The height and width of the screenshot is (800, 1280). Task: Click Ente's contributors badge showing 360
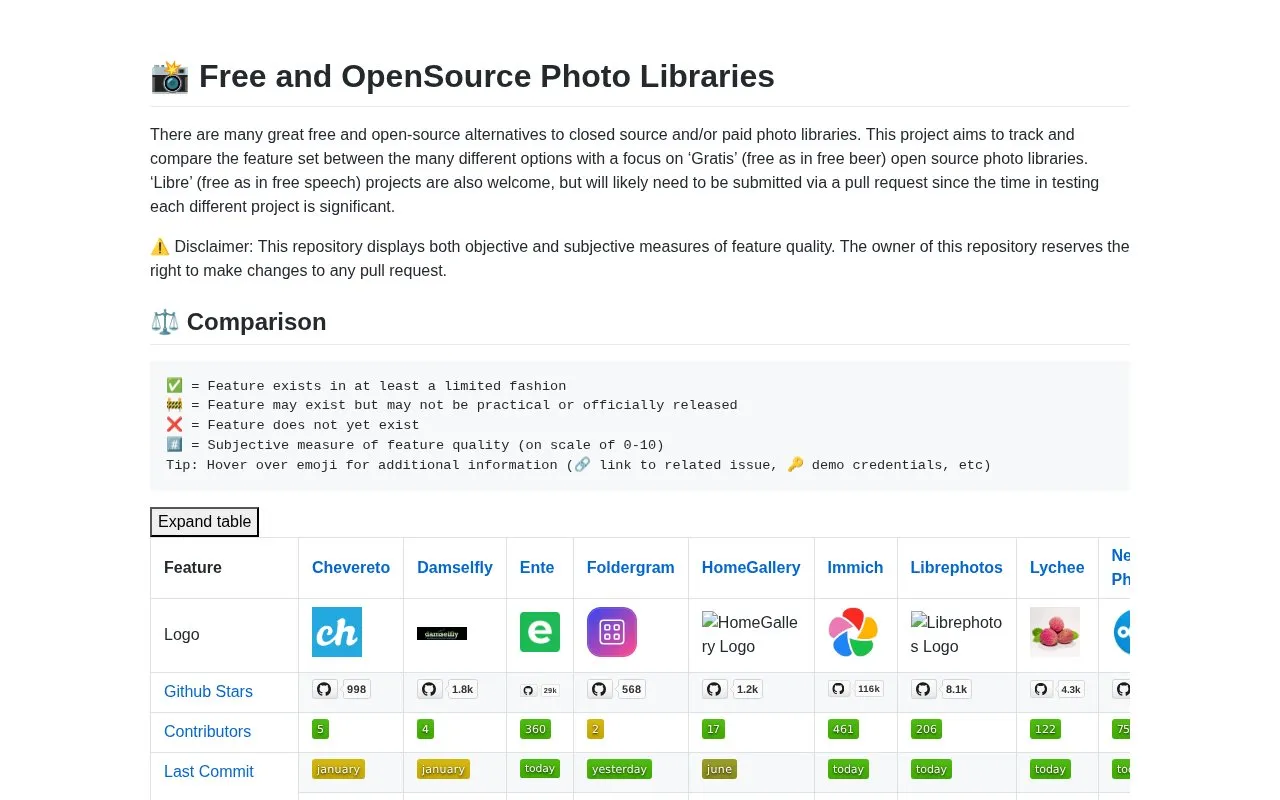[x=536, y=729]
